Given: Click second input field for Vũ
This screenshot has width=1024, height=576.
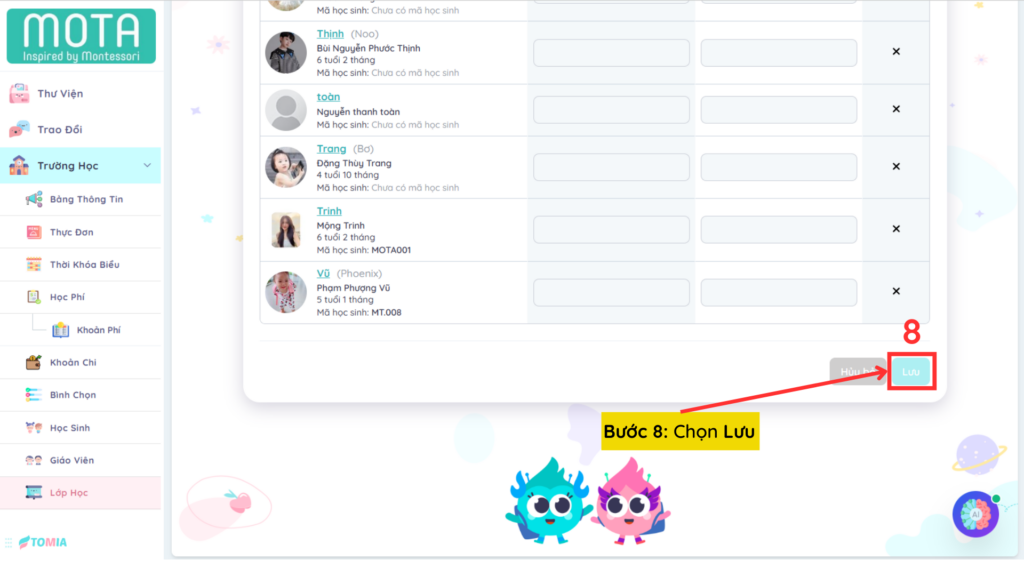Looking at the screenshot, I should click(x=778, y=293).
